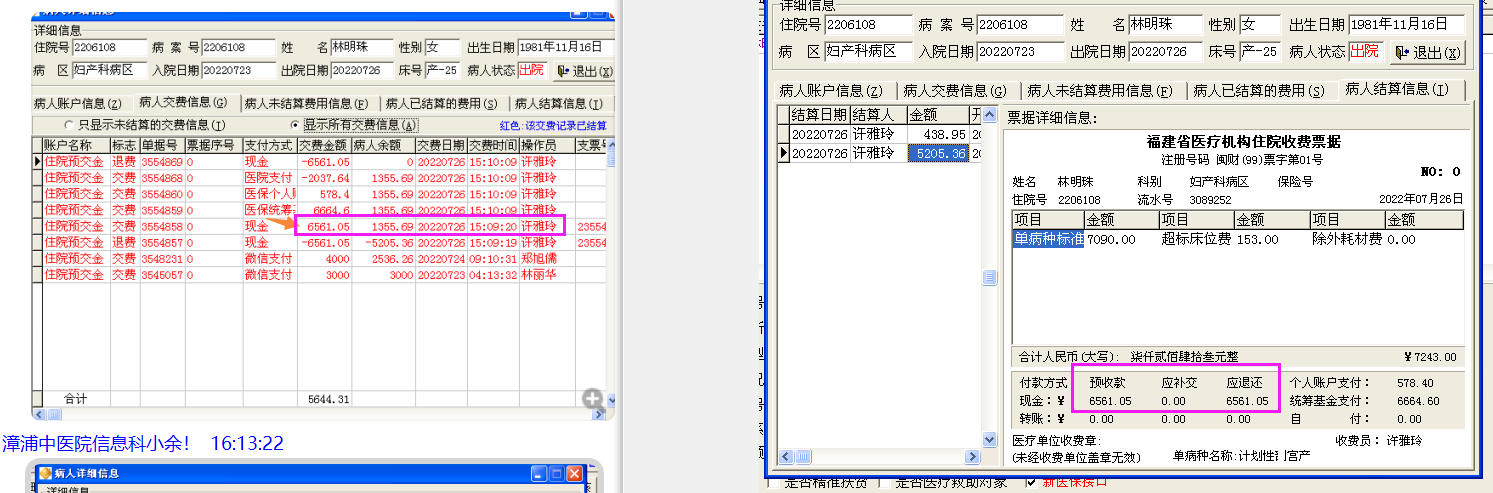Click 交费金额 column header in payment table

pyautogui.click(x=324, y=145)
